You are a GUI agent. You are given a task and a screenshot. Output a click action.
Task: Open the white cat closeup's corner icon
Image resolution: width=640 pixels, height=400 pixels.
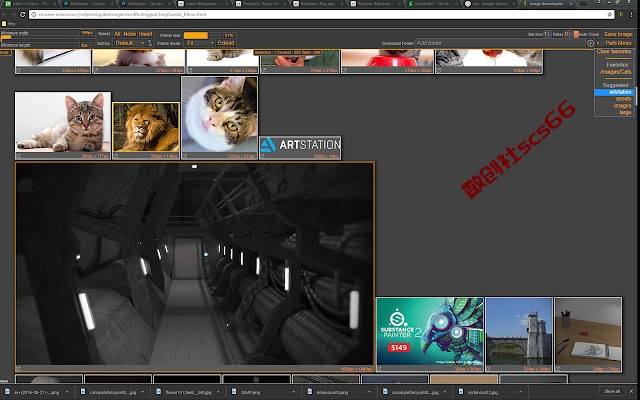tap(185, 156)
